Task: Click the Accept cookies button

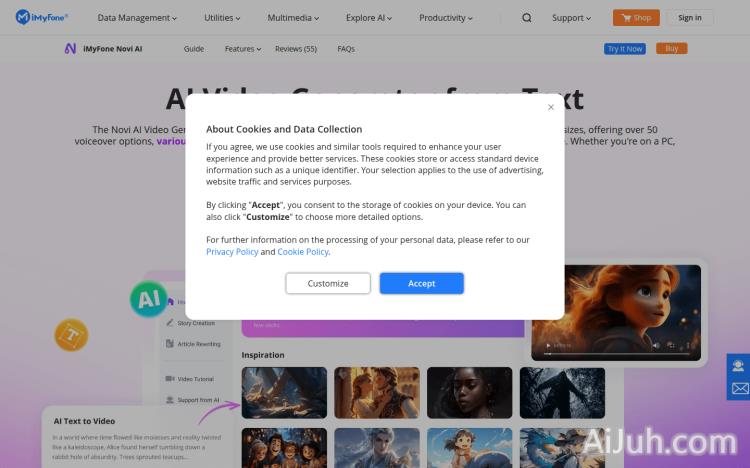Action: [421, 283]
